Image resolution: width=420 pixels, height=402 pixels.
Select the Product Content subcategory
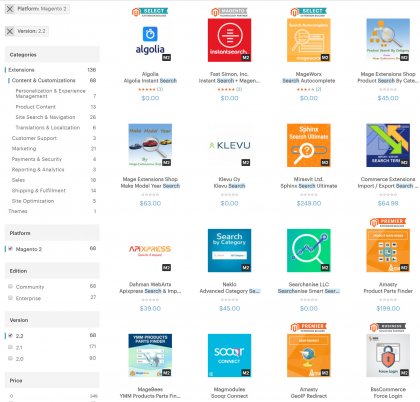click(36, 107)
